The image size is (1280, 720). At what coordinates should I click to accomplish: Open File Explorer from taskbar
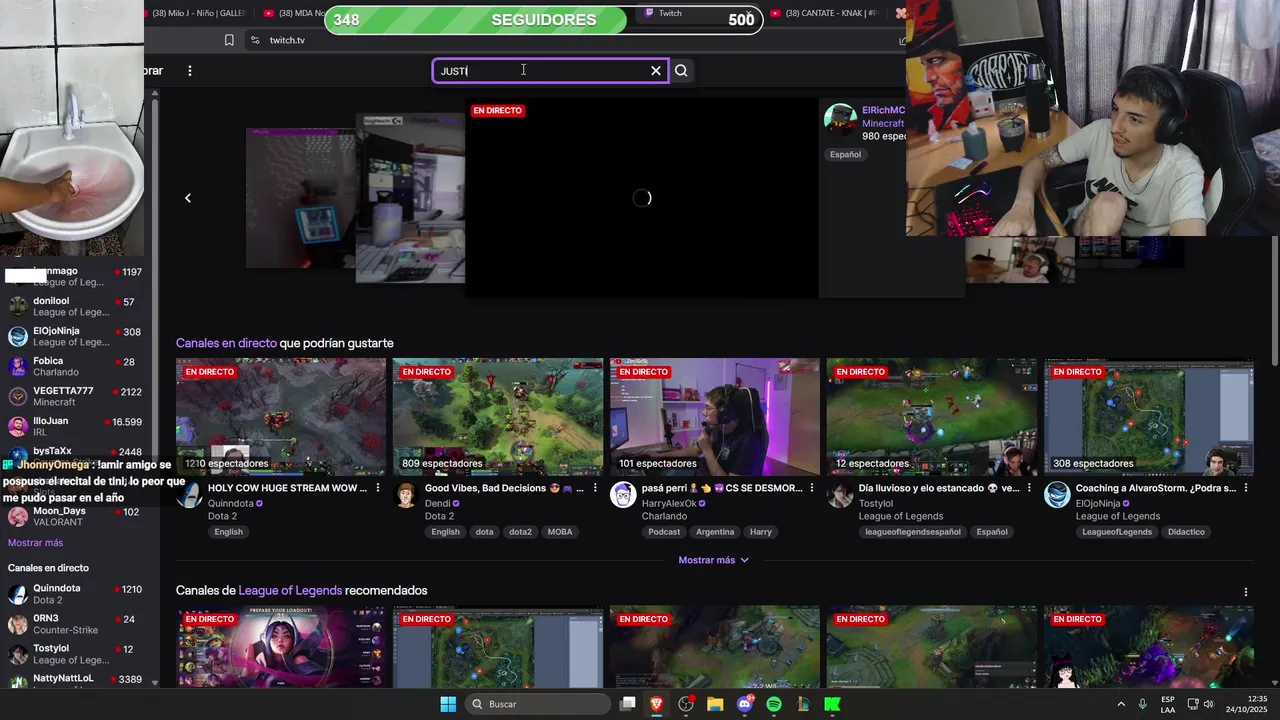click(x=715, y=704)
